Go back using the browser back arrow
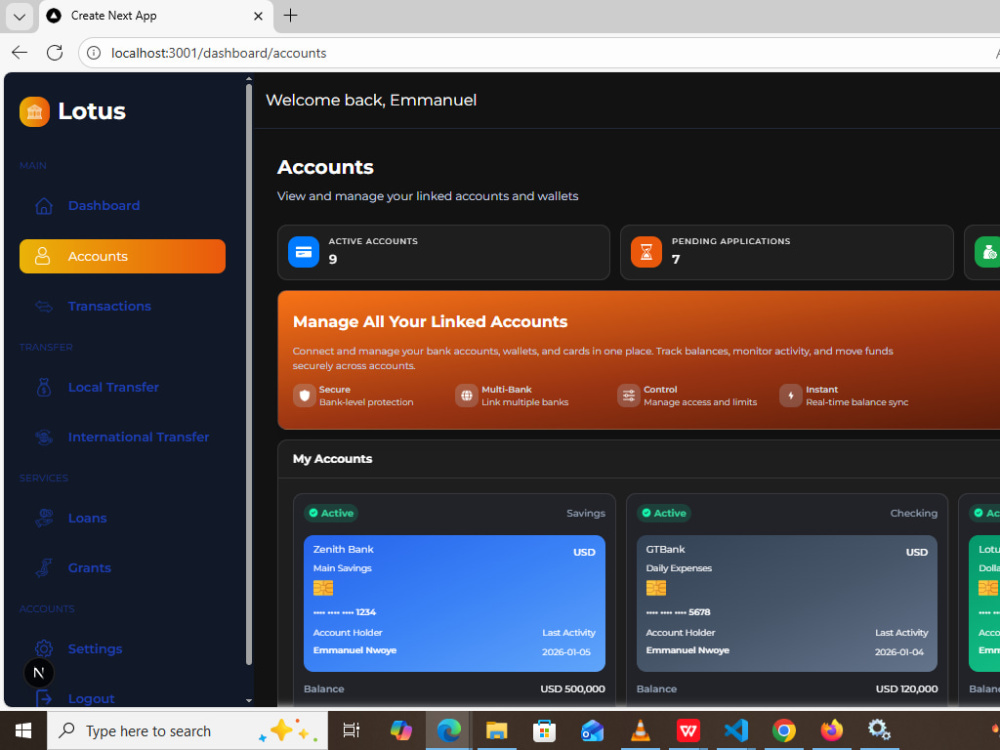This screenshot has height=750, width=1000. (x=20, y=53)
